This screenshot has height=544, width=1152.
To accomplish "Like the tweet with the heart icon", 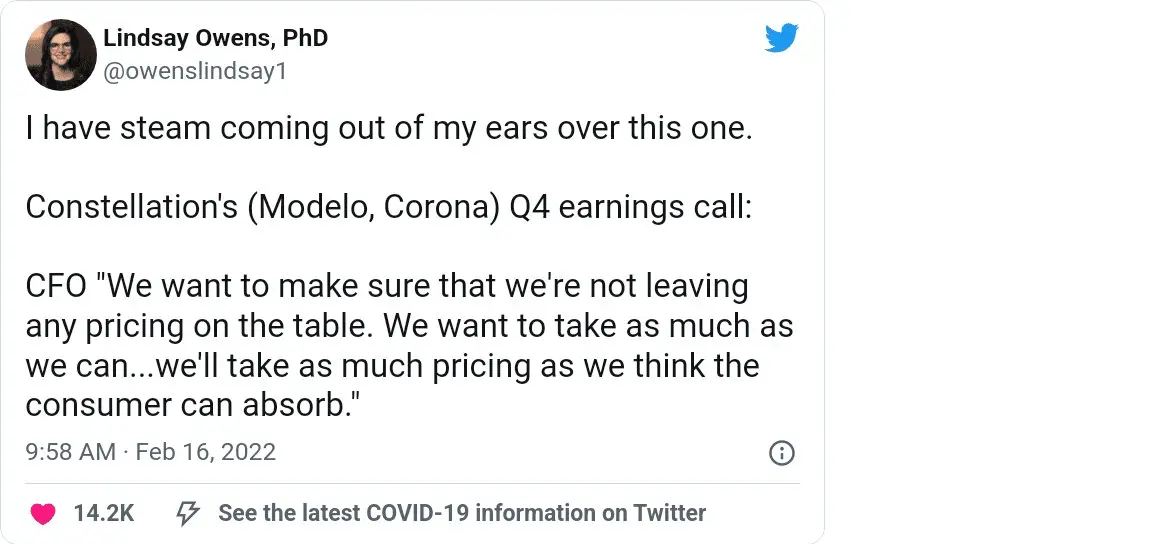I will coord(42,514).
